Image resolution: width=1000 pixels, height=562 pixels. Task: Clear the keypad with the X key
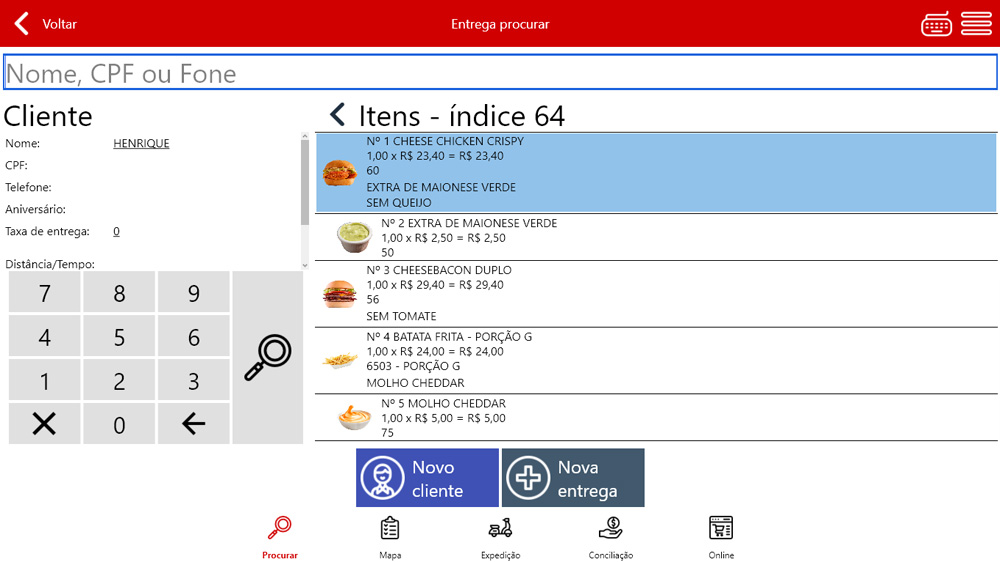click(44, 424)
